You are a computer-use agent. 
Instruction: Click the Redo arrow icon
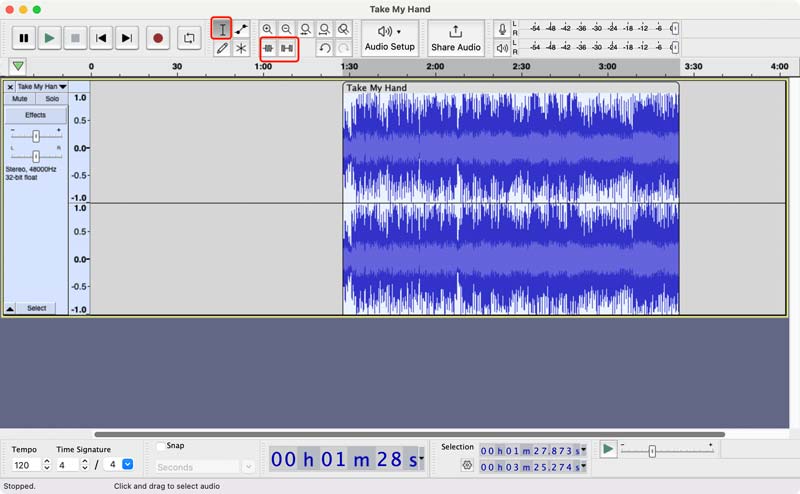coord(344,48)
